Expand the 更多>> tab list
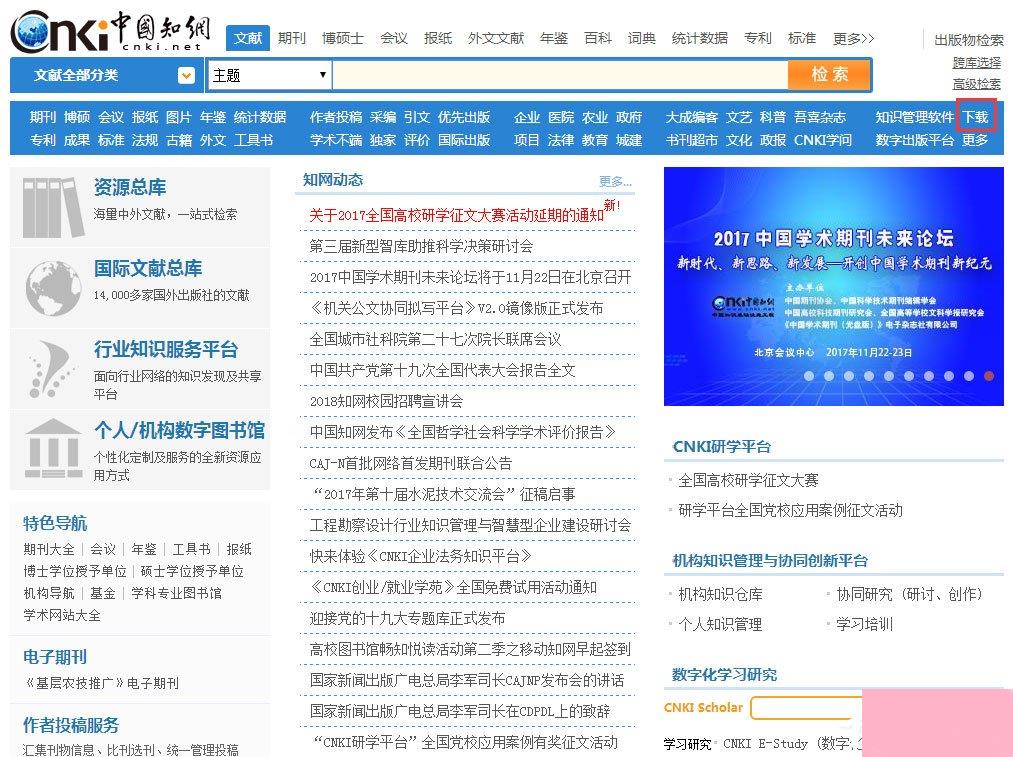Screen dimensions: 1013x757 click(x=853, y=39)
